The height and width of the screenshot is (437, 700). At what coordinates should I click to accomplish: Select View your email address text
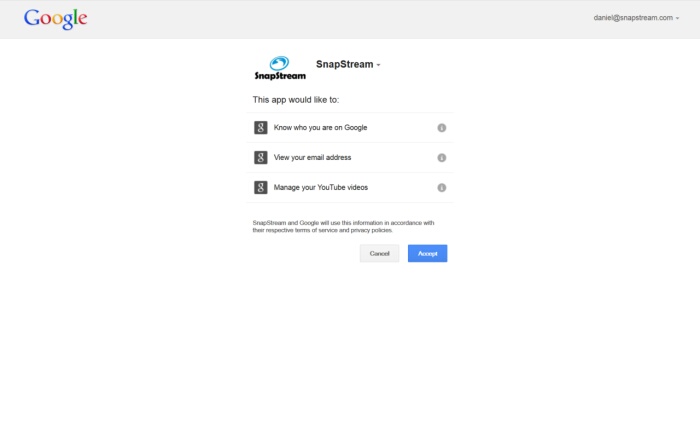(312, 158)
